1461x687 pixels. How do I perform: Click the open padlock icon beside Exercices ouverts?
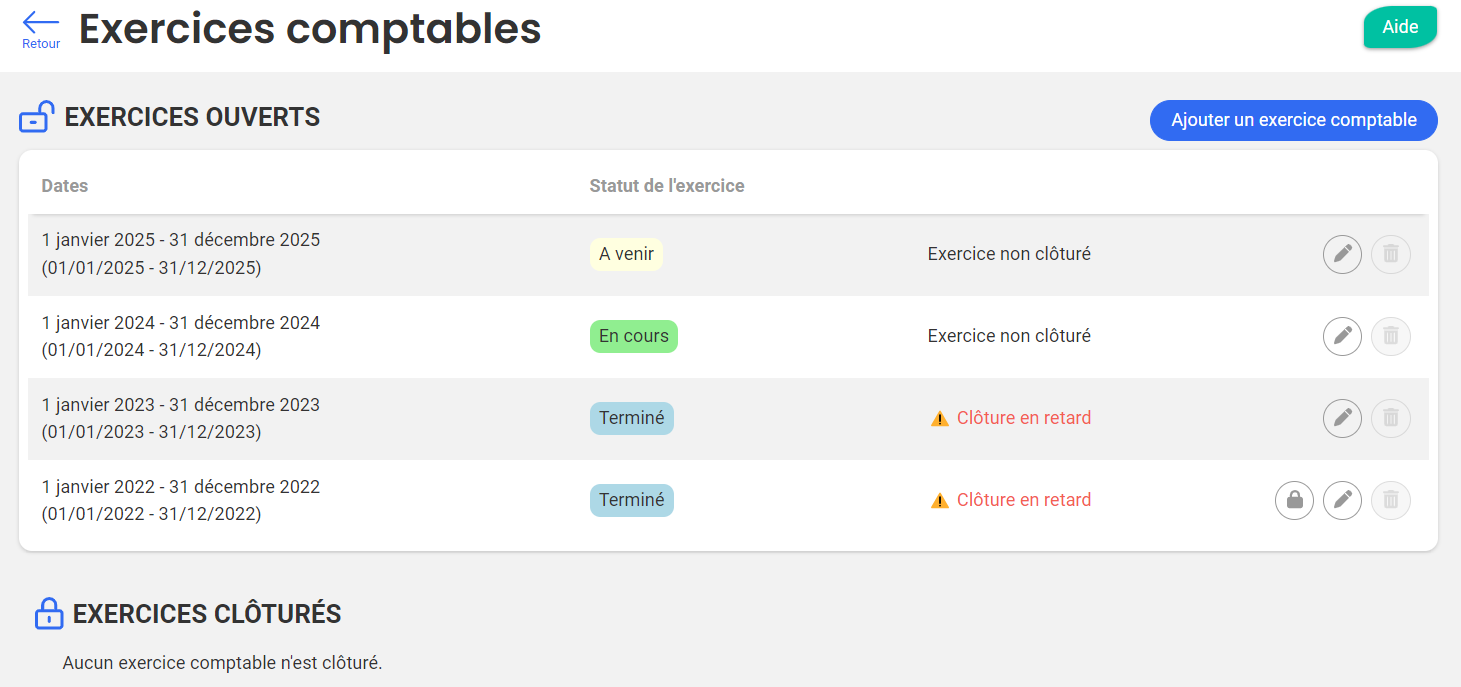click(37, 117)
